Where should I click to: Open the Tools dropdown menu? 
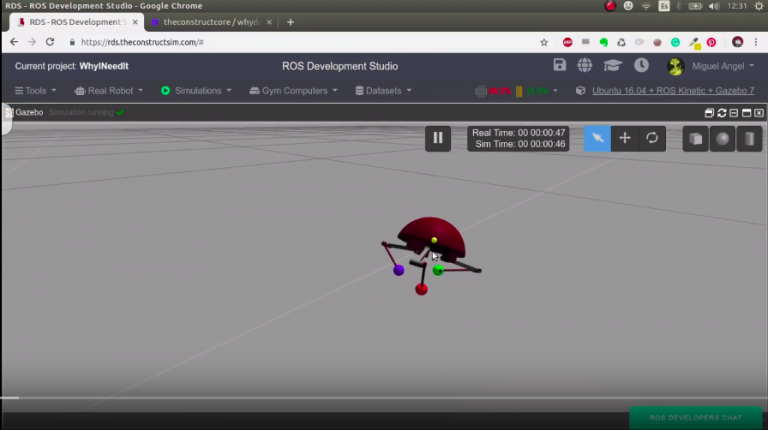tap(36, 91)
